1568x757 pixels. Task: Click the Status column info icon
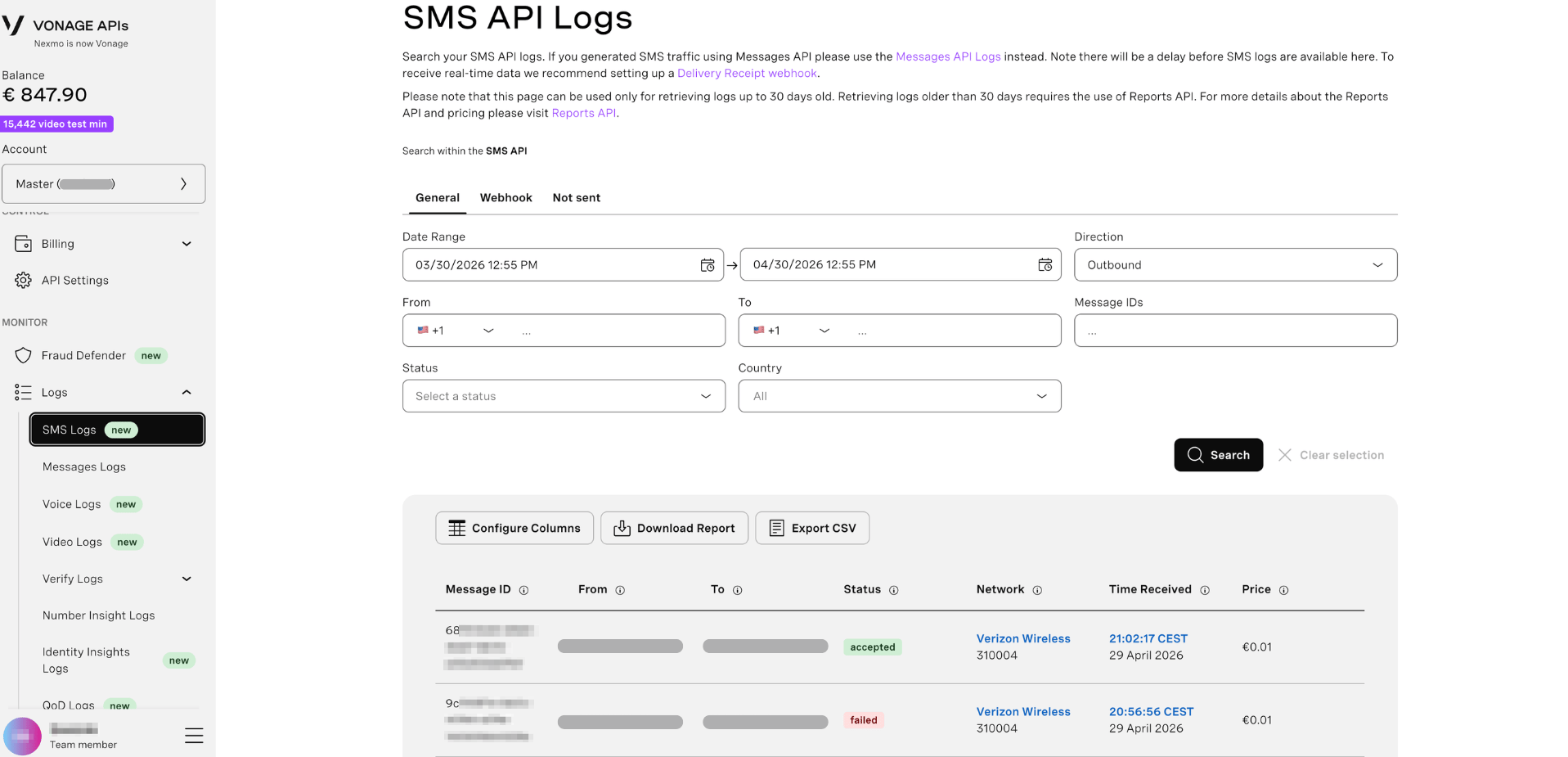point(893,590)
